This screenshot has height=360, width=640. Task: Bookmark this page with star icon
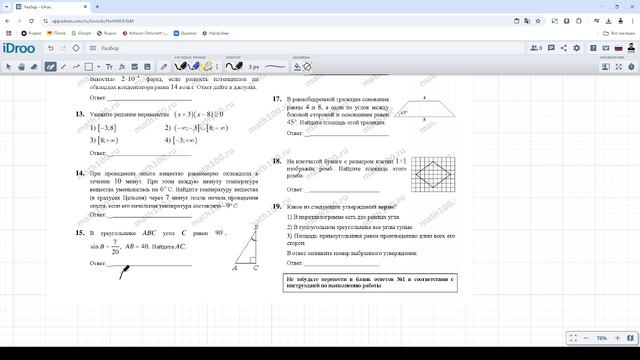click(x=538, y=21)
